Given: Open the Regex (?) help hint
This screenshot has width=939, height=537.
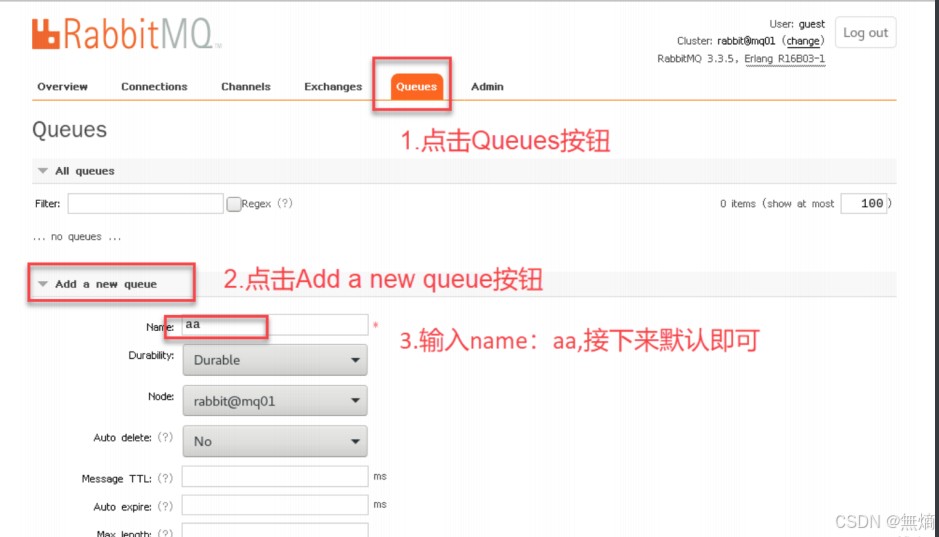Looking at the screenshot, I should point(284,204).
